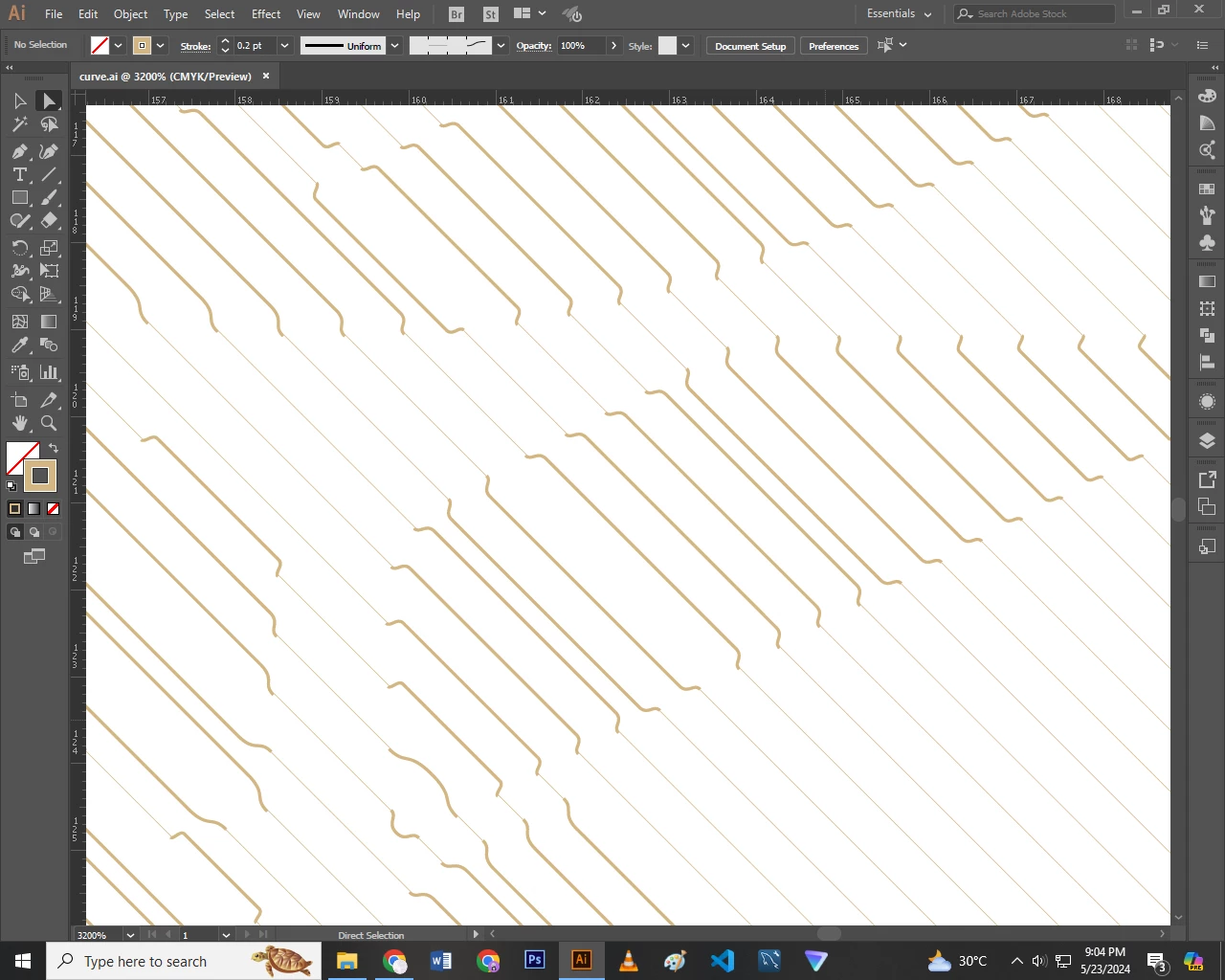Set paint mode to None
This screenshot has height=980, width=1225.
coord(53,509)
